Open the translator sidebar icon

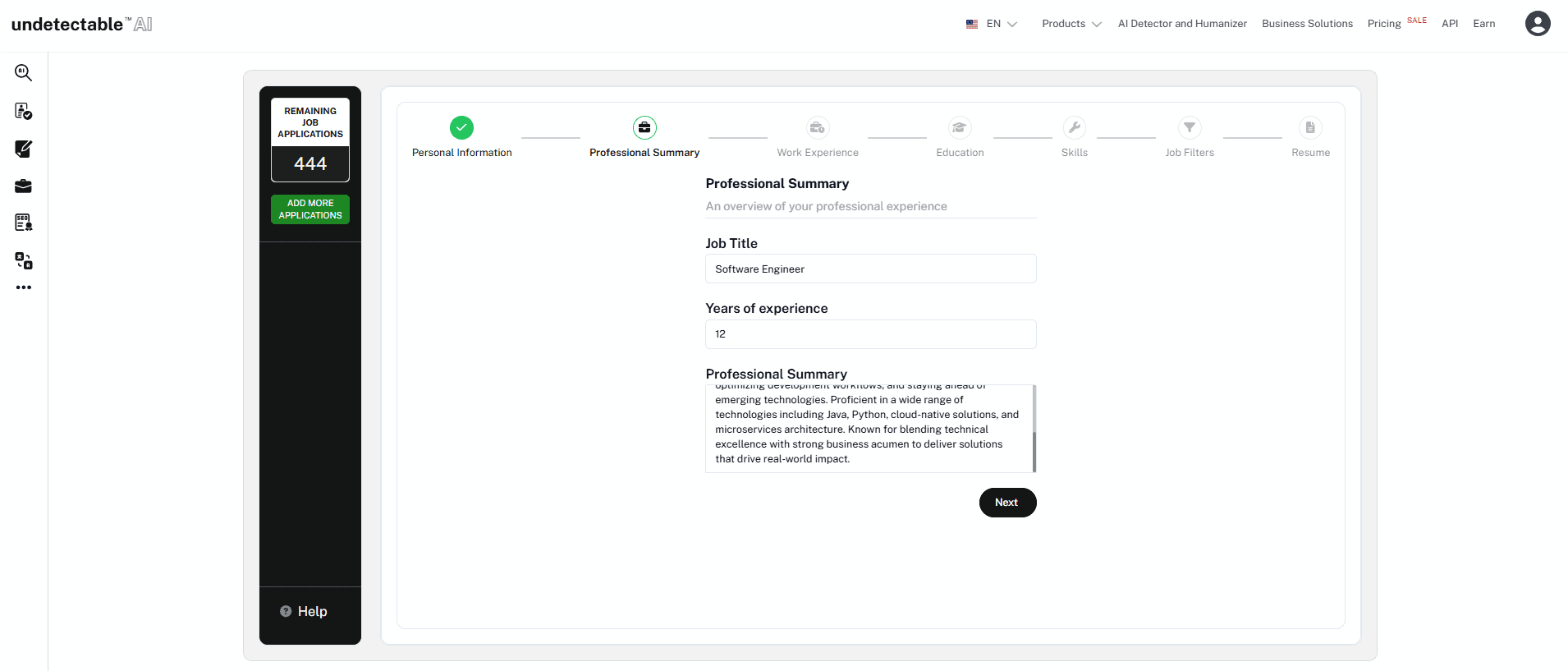tap(23, 260)
